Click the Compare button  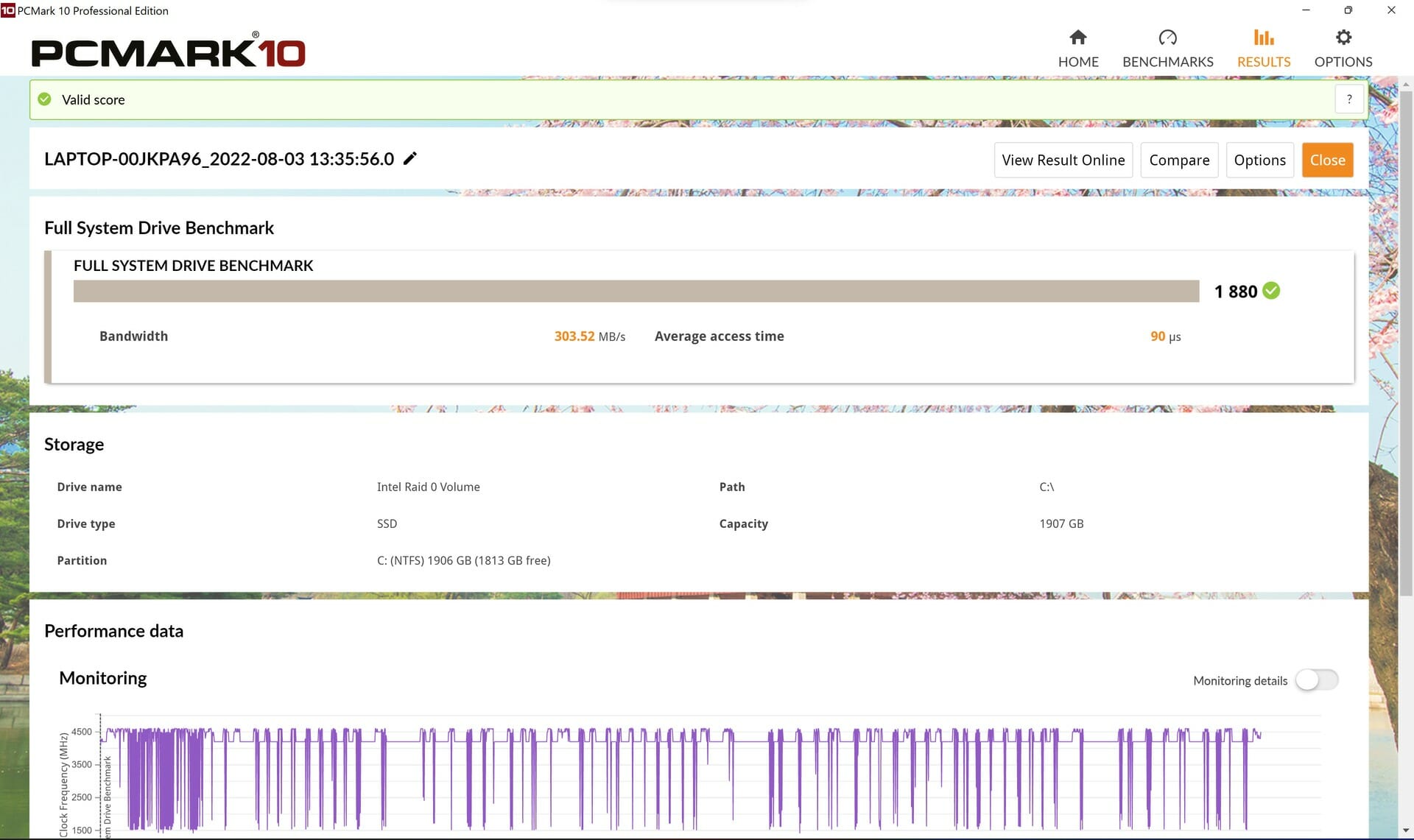pyautogui.click(x=1179, y=160)
